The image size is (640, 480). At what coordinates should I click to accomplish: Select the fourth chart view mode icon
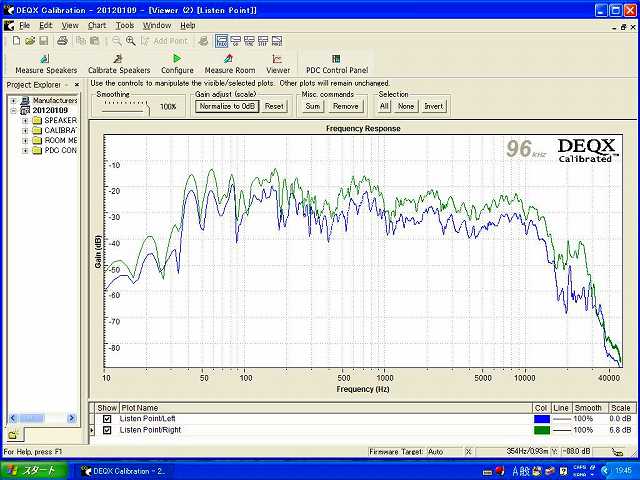click(263, 41)
